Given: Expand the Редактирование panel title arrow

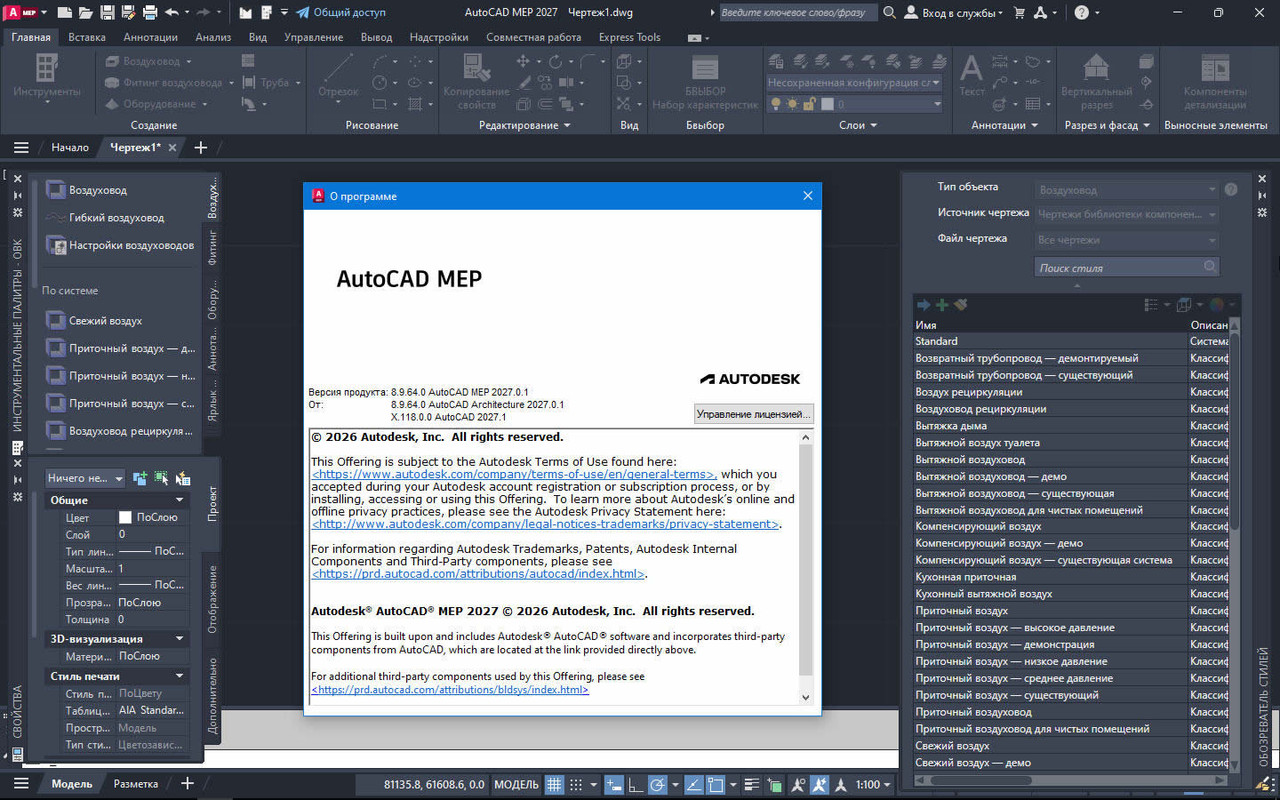Looking at the screenshot, I should [567, 125].
